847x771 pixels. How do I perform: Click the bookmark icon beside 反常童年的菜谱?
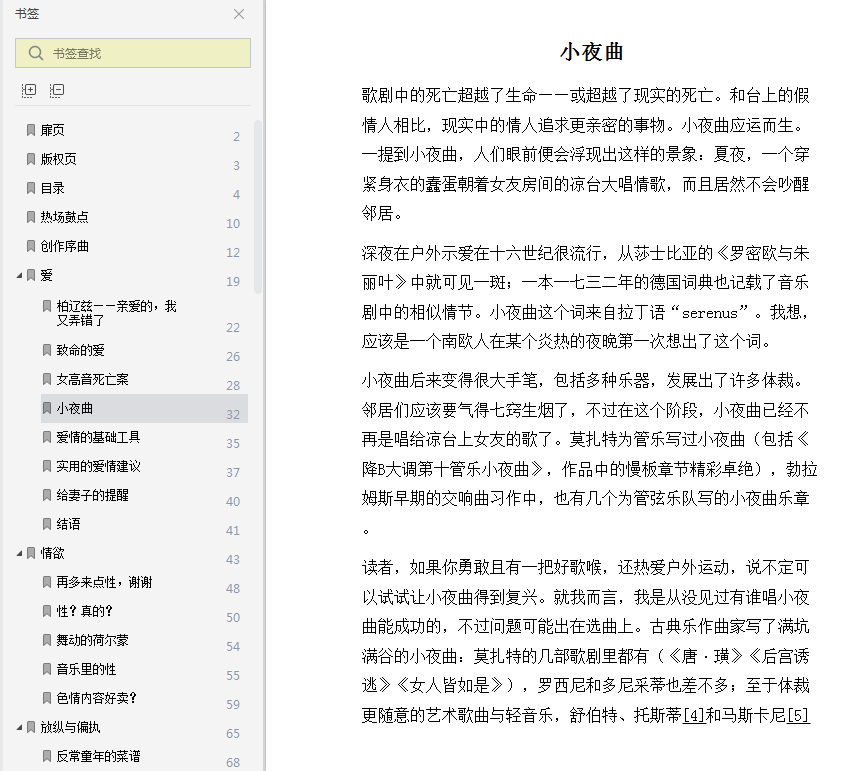[47, 756]
